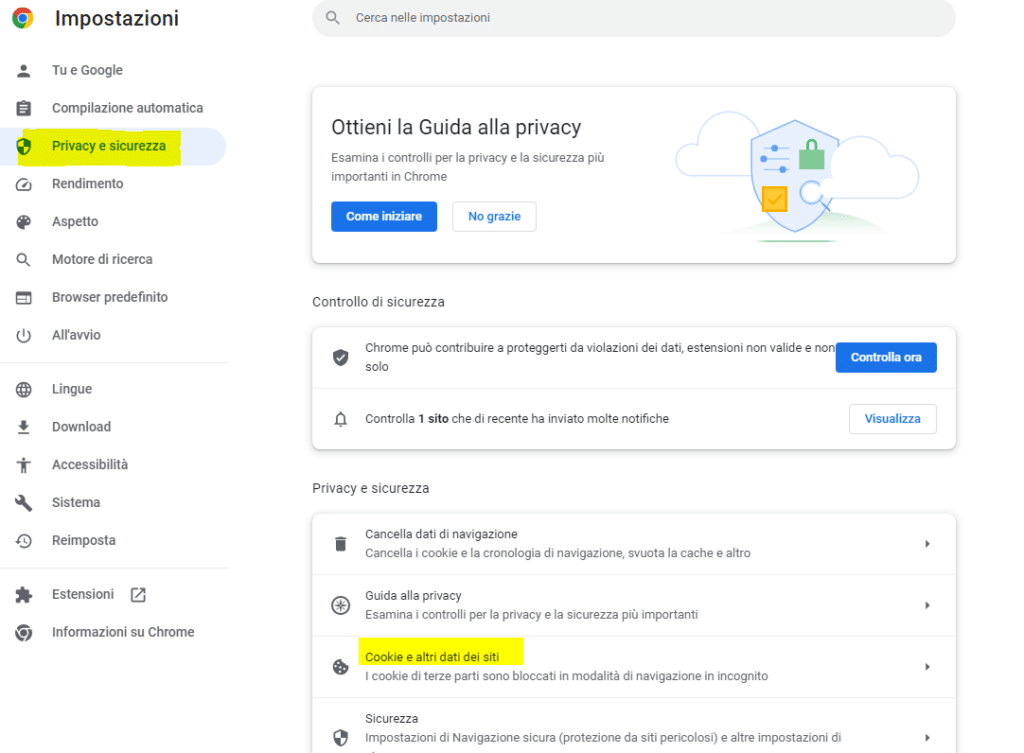This screenshot has height=753, width=1024.
Task: Open Cancella dati di navigazione
Action: coord(634,544)
